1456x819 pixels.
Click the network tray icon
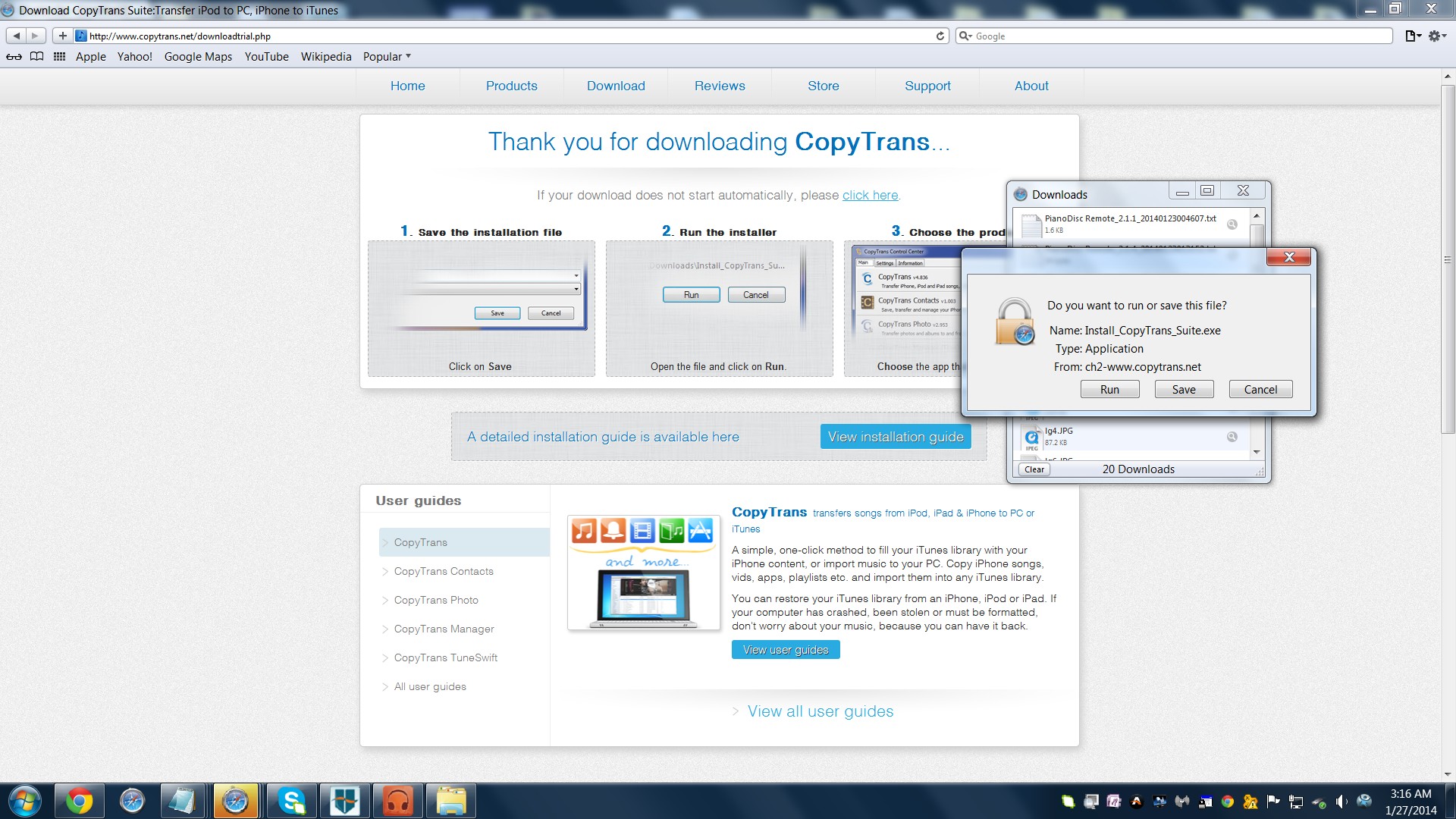click(1296, 802)
